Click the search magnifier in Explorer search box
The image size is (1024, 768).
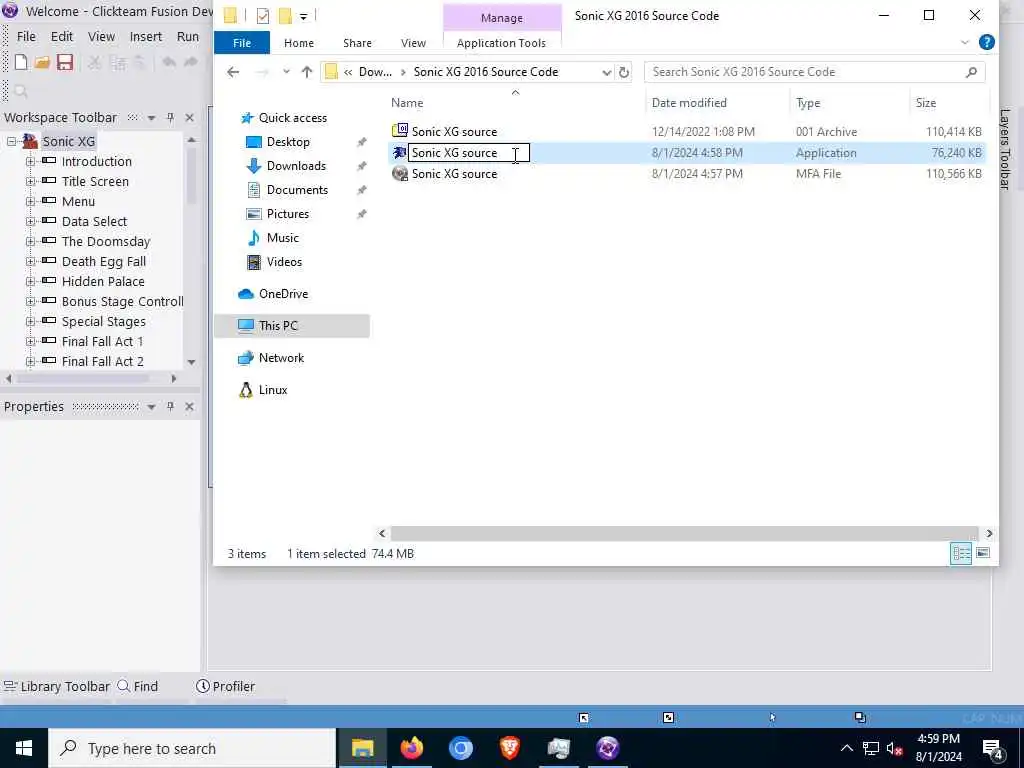(971, 72)
